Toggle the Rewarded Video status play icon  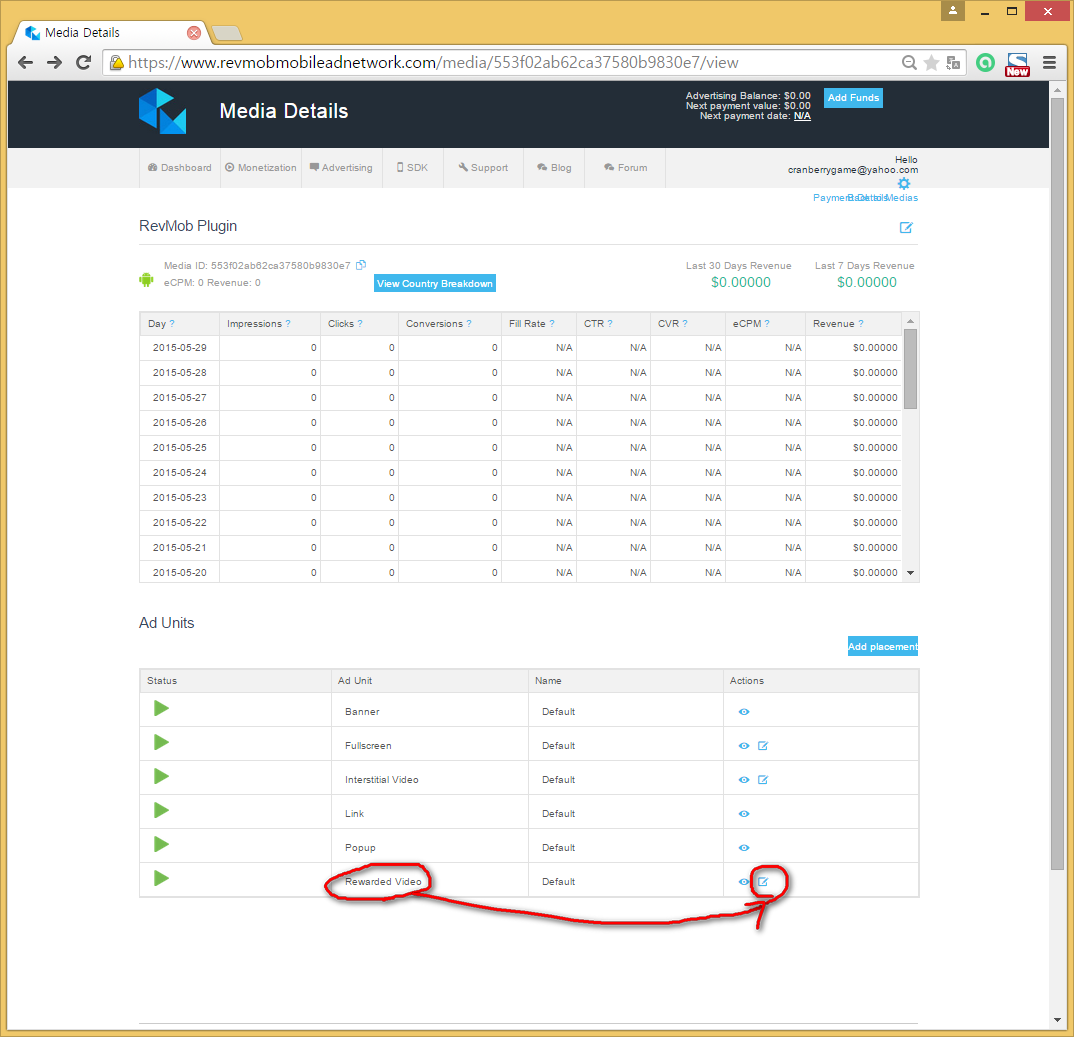(161, 878)
